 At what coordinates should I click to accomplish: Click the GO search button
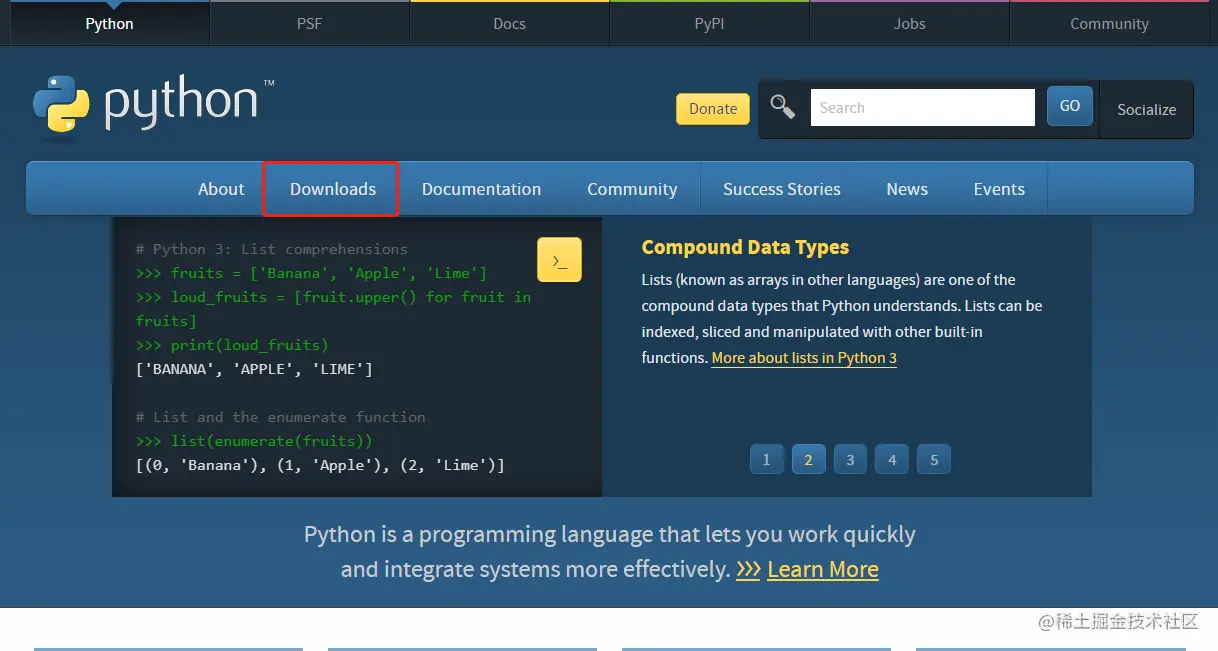point(1070,106)
